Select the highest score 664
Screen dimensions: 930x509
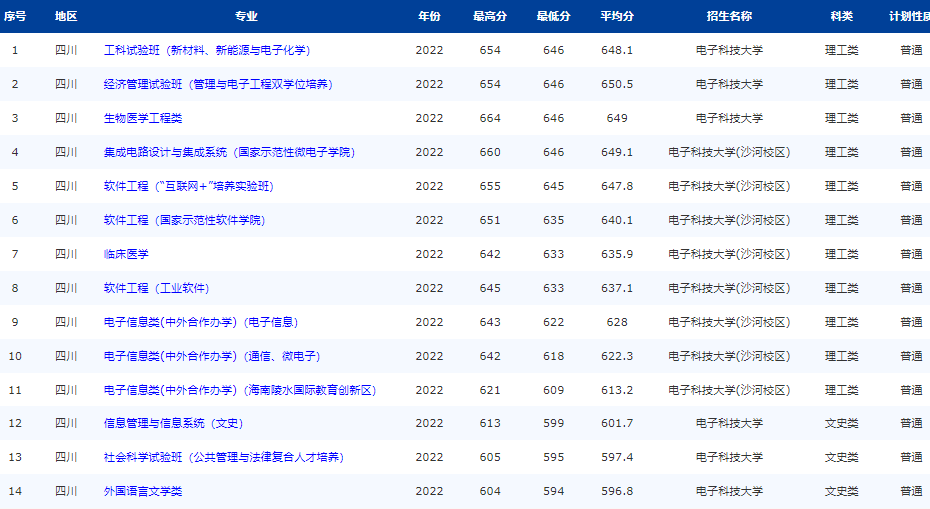coord(490,118)
